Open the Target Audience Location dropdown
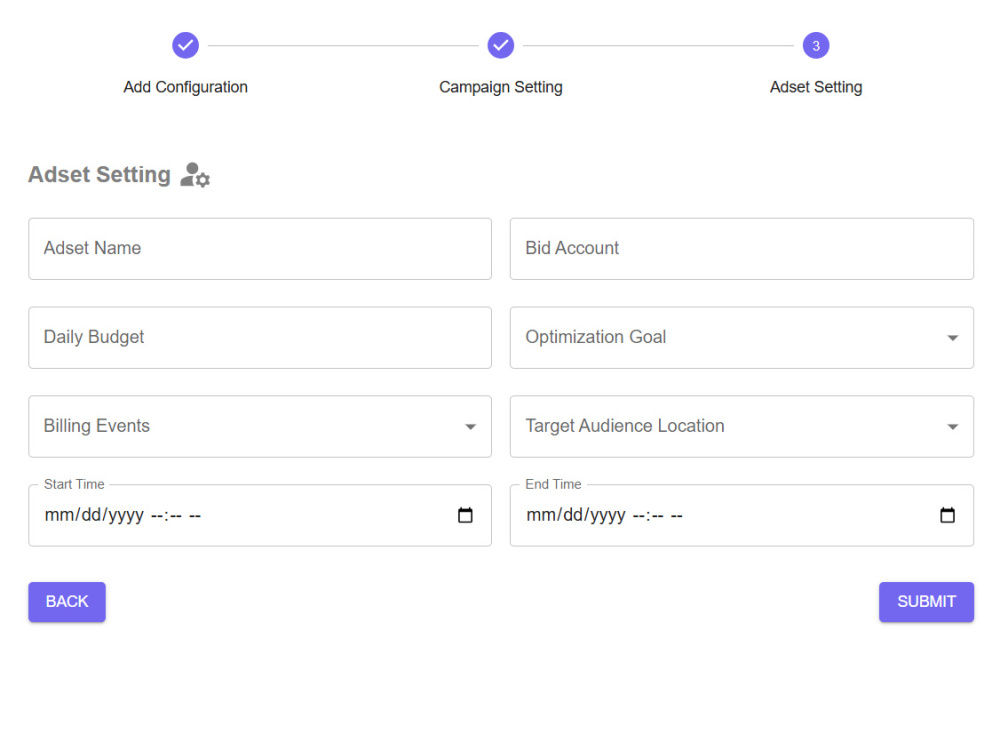The width and height of the screenshot is (1000, 750). (742, 426)
